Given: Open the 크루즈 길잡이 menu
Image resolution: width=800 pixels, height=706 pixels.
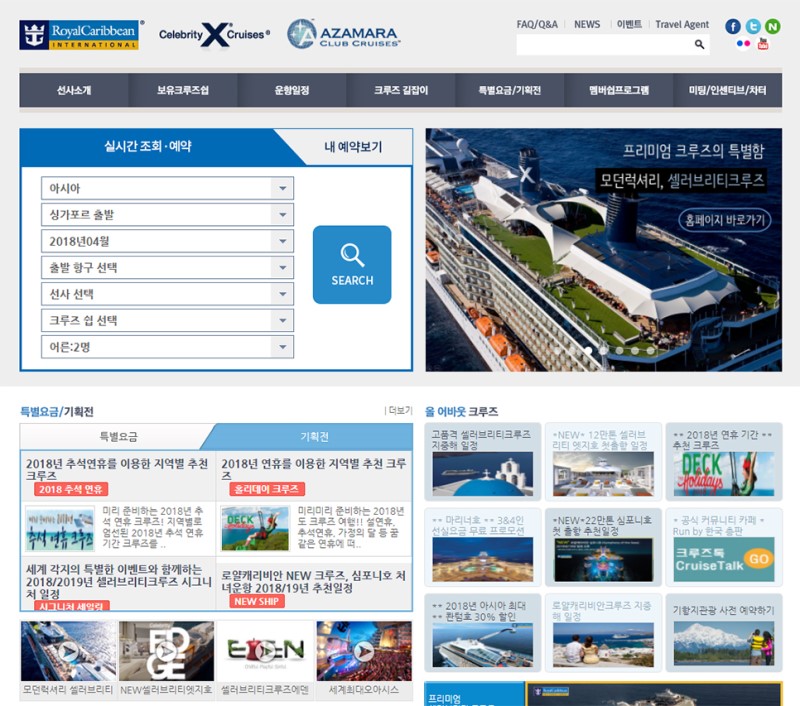Looking at the screenshot, I should point(401,90).
